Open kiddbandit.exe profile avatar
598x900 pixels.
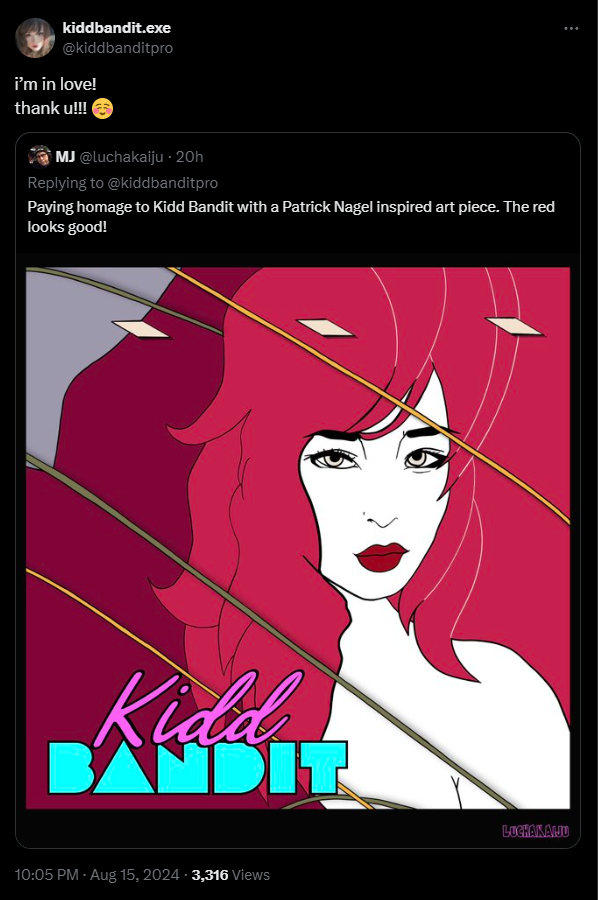coord(35,38)
